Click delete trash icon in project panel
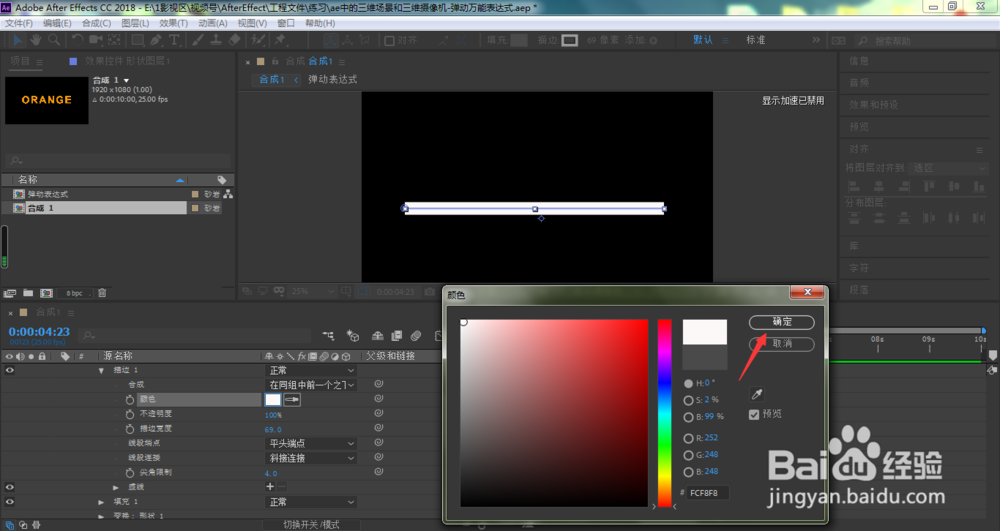 (x=102, y=293)
